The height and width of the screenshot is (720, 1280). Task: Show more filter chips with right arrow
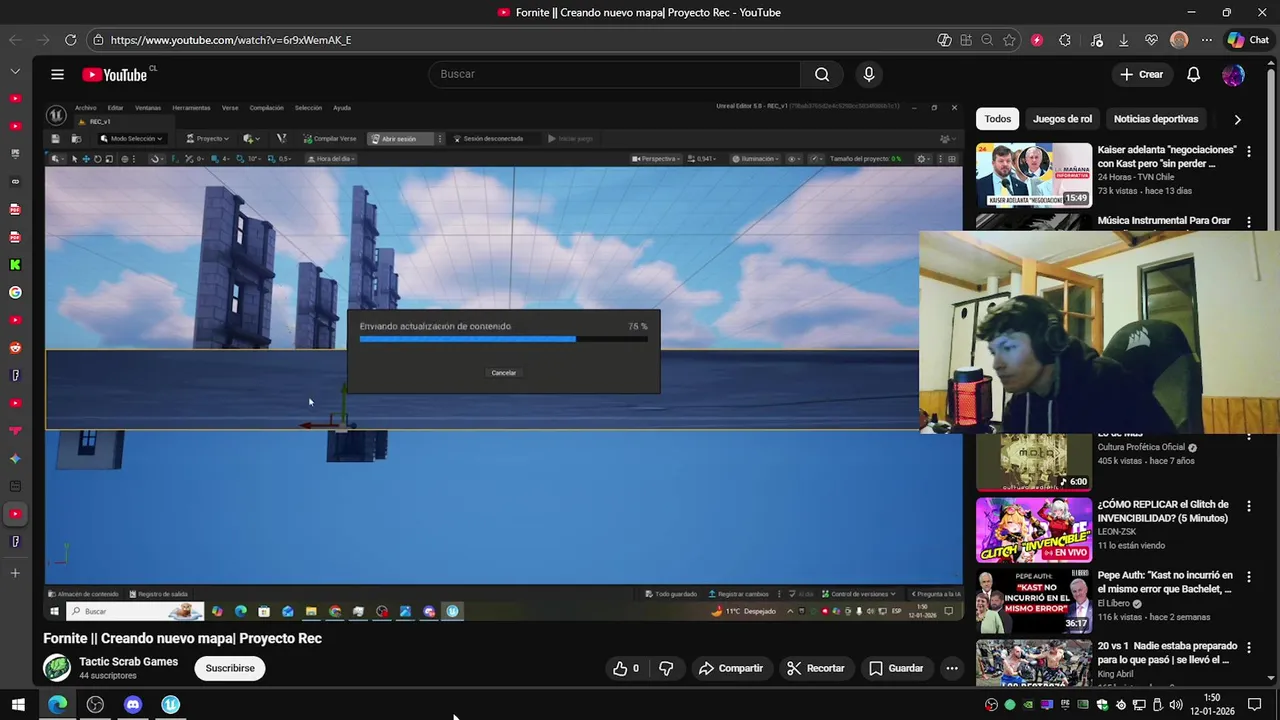click(1237, 119)
